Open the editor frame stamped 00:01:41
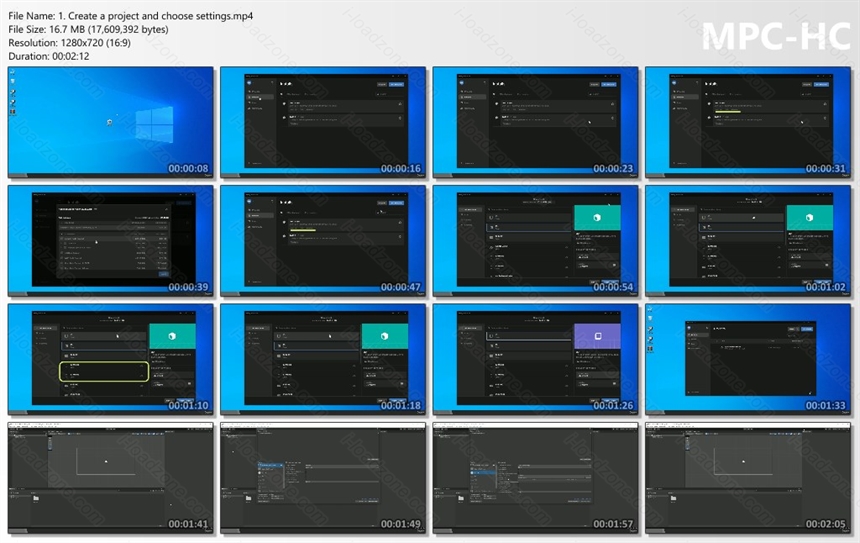860x543 pixels. point(111,478)
